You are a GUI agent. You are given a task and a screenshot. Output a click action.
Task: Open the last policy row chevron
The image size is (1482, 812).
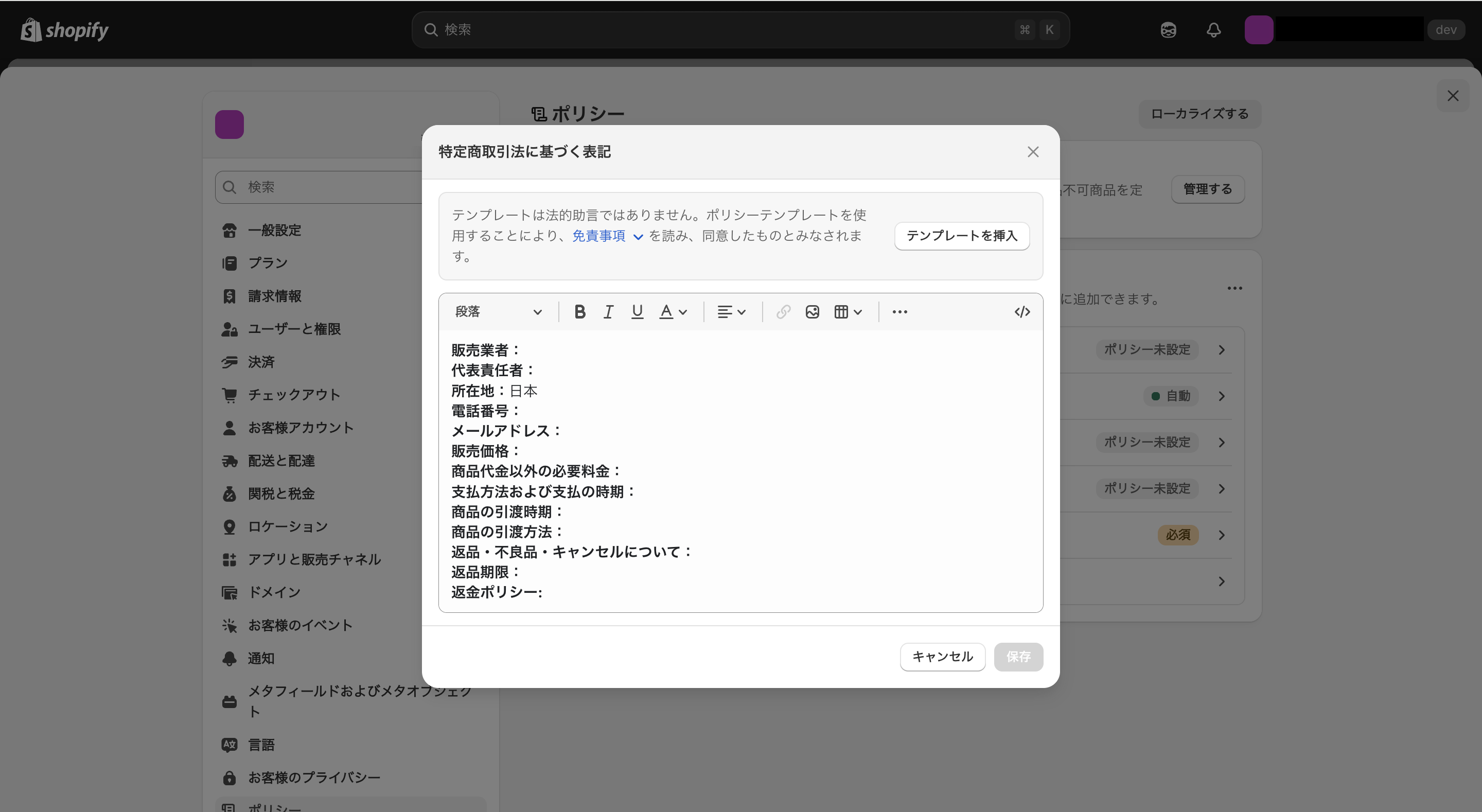1222,581
